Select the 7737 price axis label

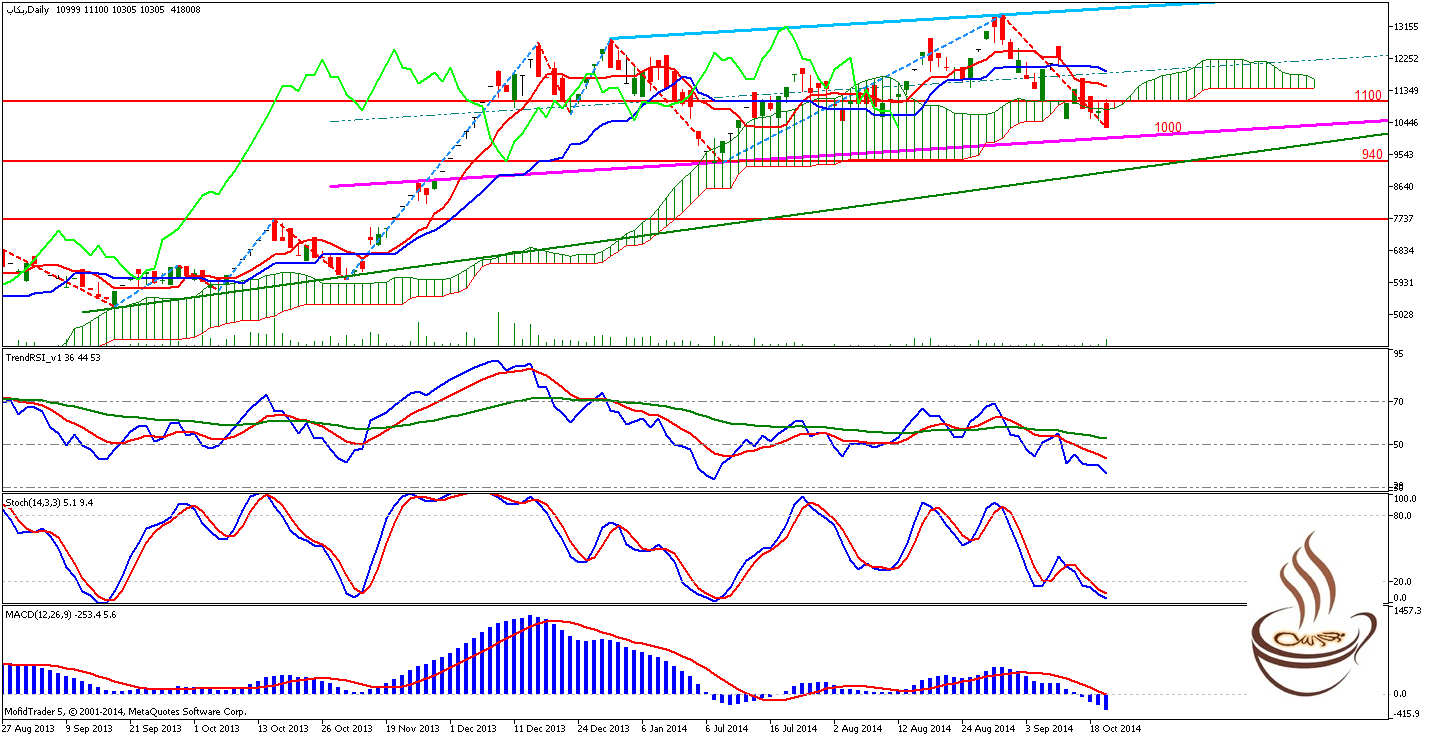1406,219
